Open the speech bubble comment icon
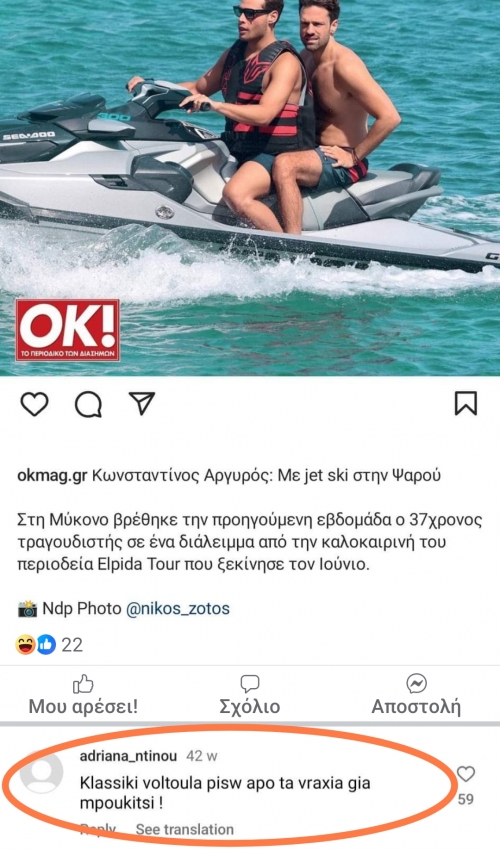 point(88,404)
